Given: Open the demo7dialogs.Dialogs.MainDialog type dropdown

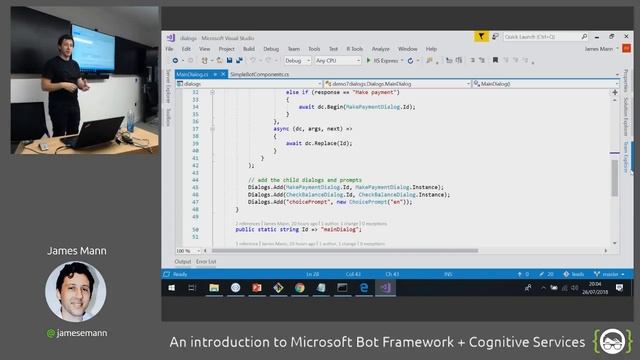Looking at the screenshot, I should 398,84.
